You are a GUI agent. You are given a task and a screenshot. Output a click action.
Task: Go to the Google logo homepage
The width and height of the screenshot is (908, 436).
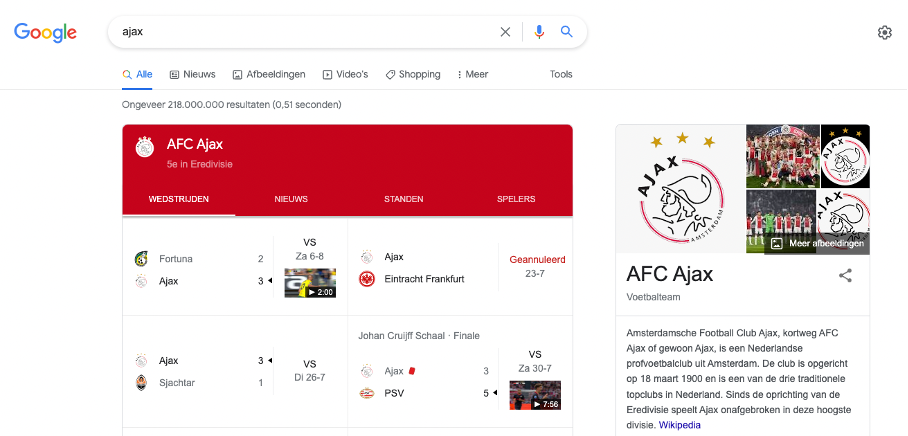point(45,32)
